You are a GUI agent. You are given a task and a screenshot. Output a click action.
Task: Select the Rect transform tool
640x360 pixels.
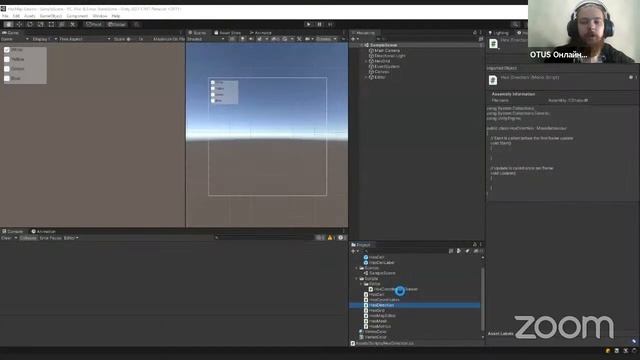(x=51, y=24)
